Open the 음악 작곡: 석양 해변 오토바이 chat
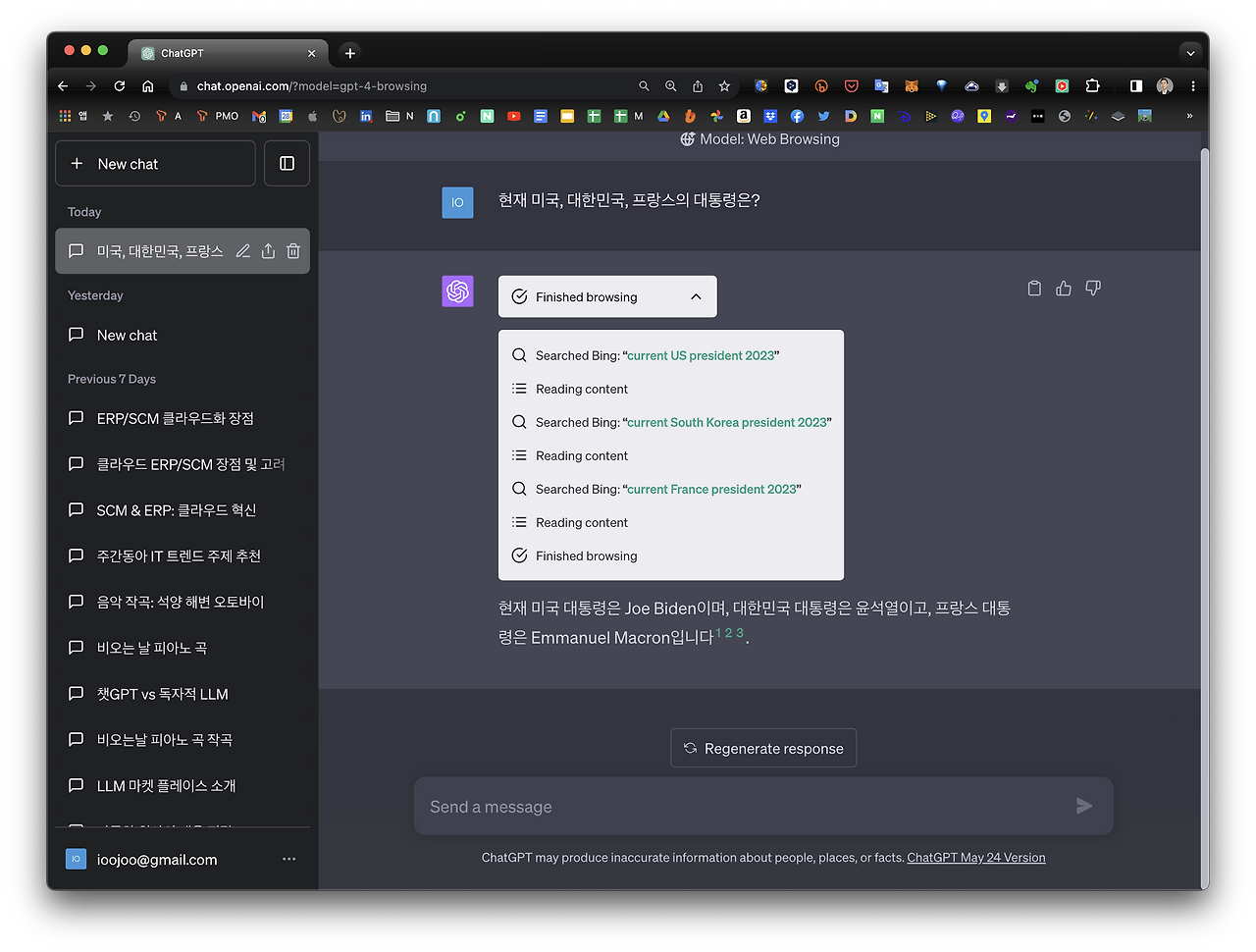The image size is (1256, 952). [x=183, y=602]
